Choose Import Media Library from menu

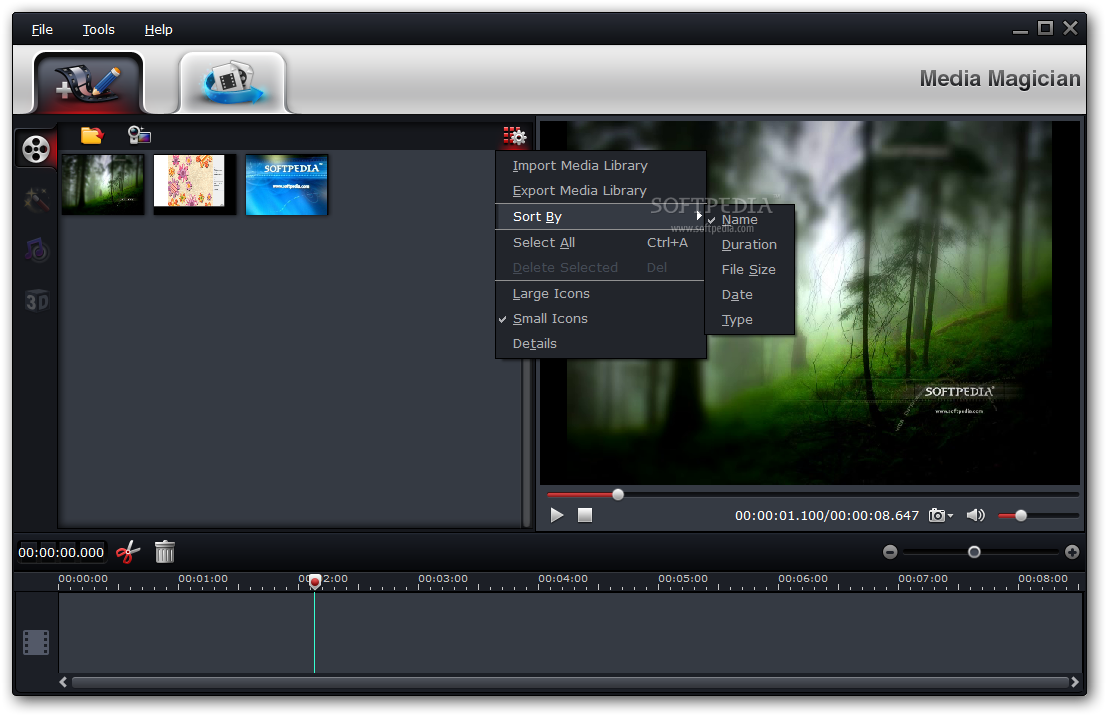click(600, 166)
